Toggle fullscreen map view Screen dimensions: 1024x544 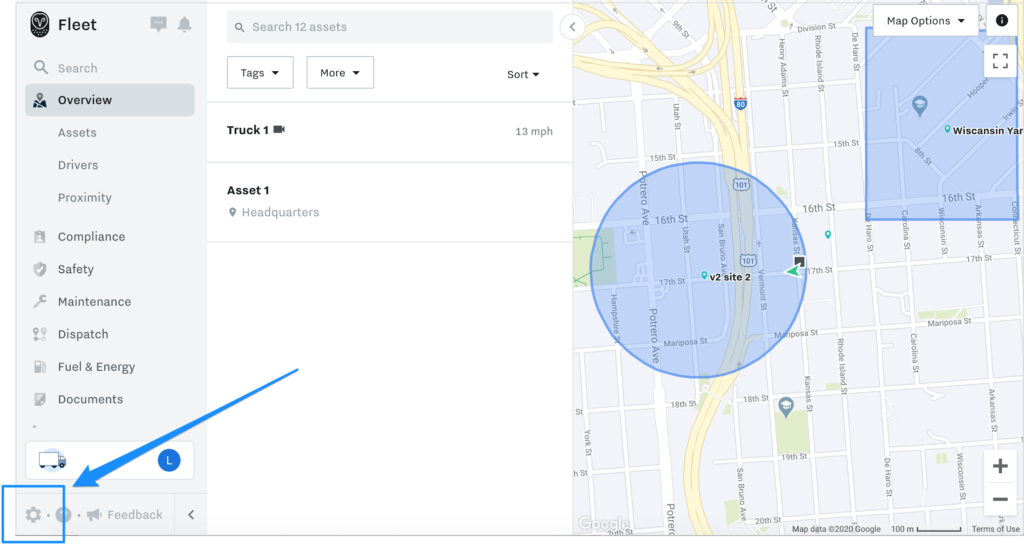pos(1000,61)
